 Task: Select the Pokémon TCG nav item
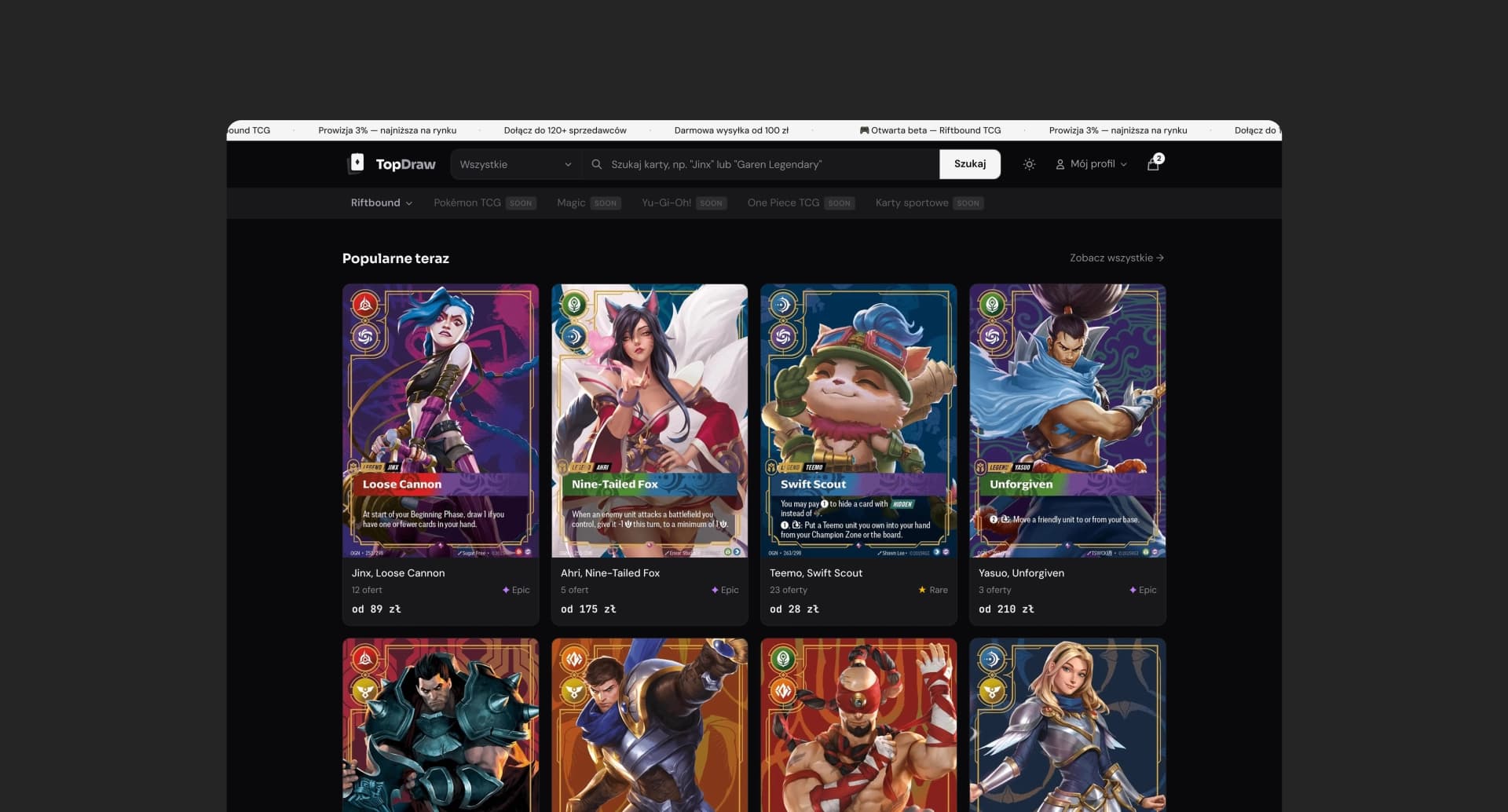(467, 203)
